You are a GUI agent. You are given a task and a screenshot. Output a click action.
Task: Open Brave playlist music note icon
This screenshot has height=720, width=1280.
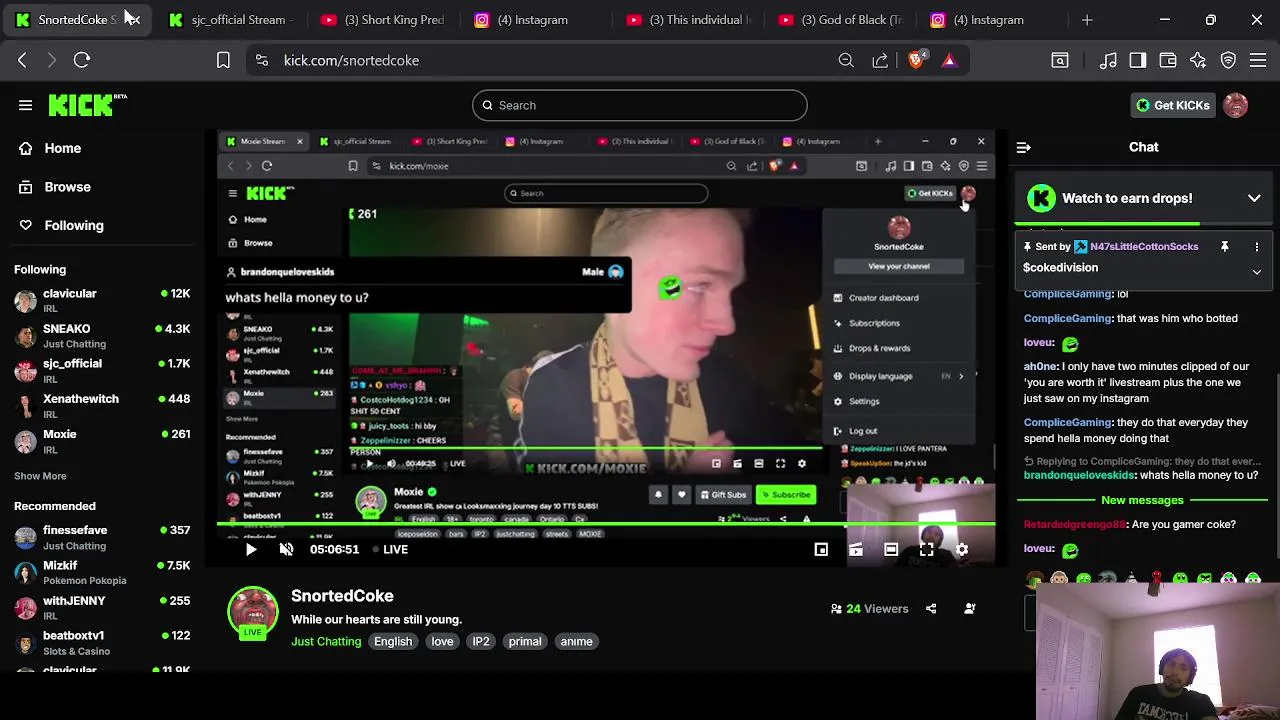pos(1108,60)
